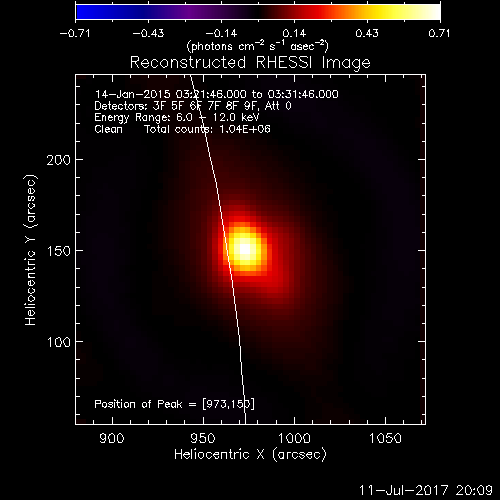Click the 'Heliocentric X (arcsec)' axis label

[250, 455]
